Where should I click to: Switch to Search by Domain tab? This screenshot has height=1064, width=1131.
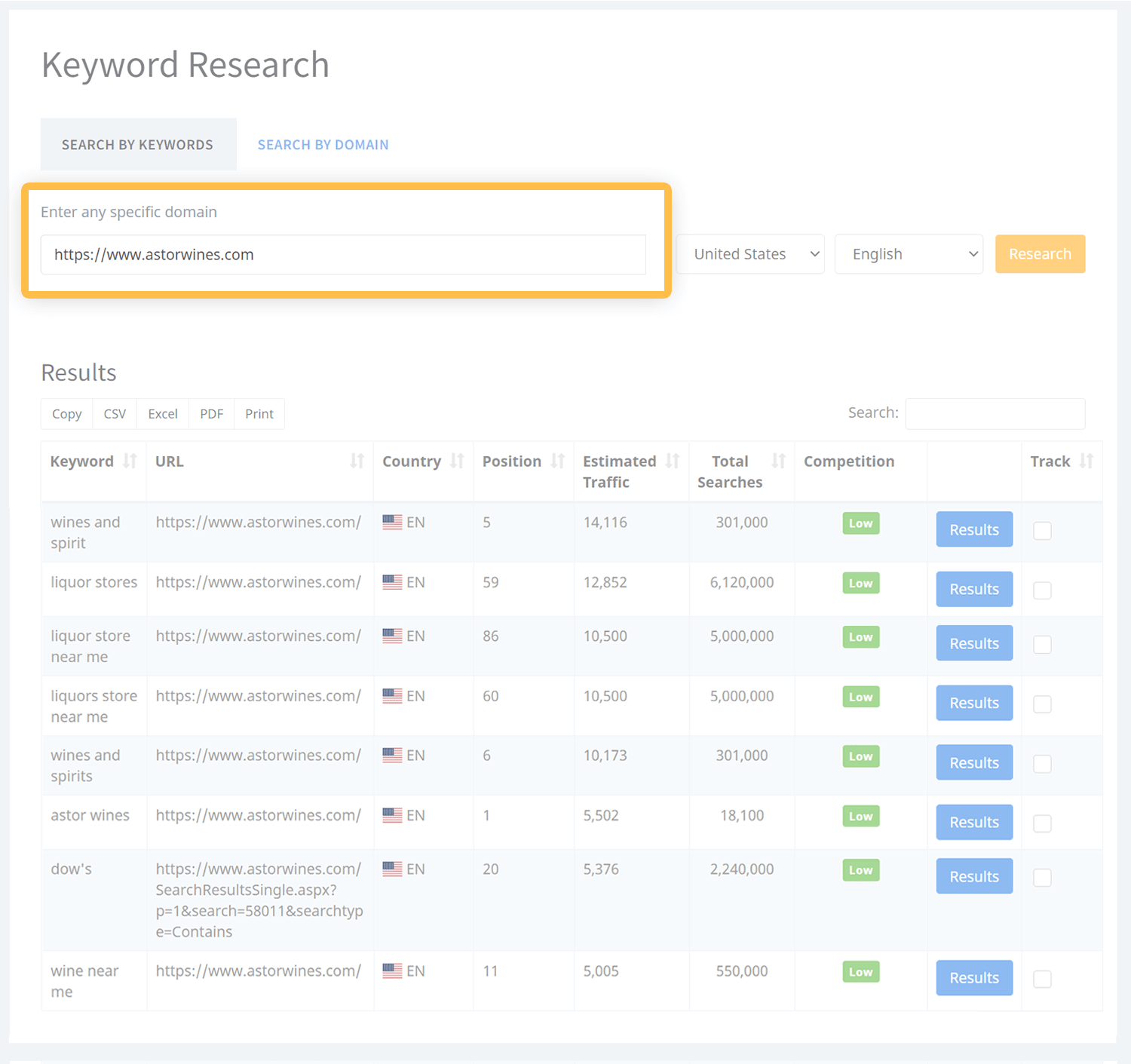tap(323, 145)
